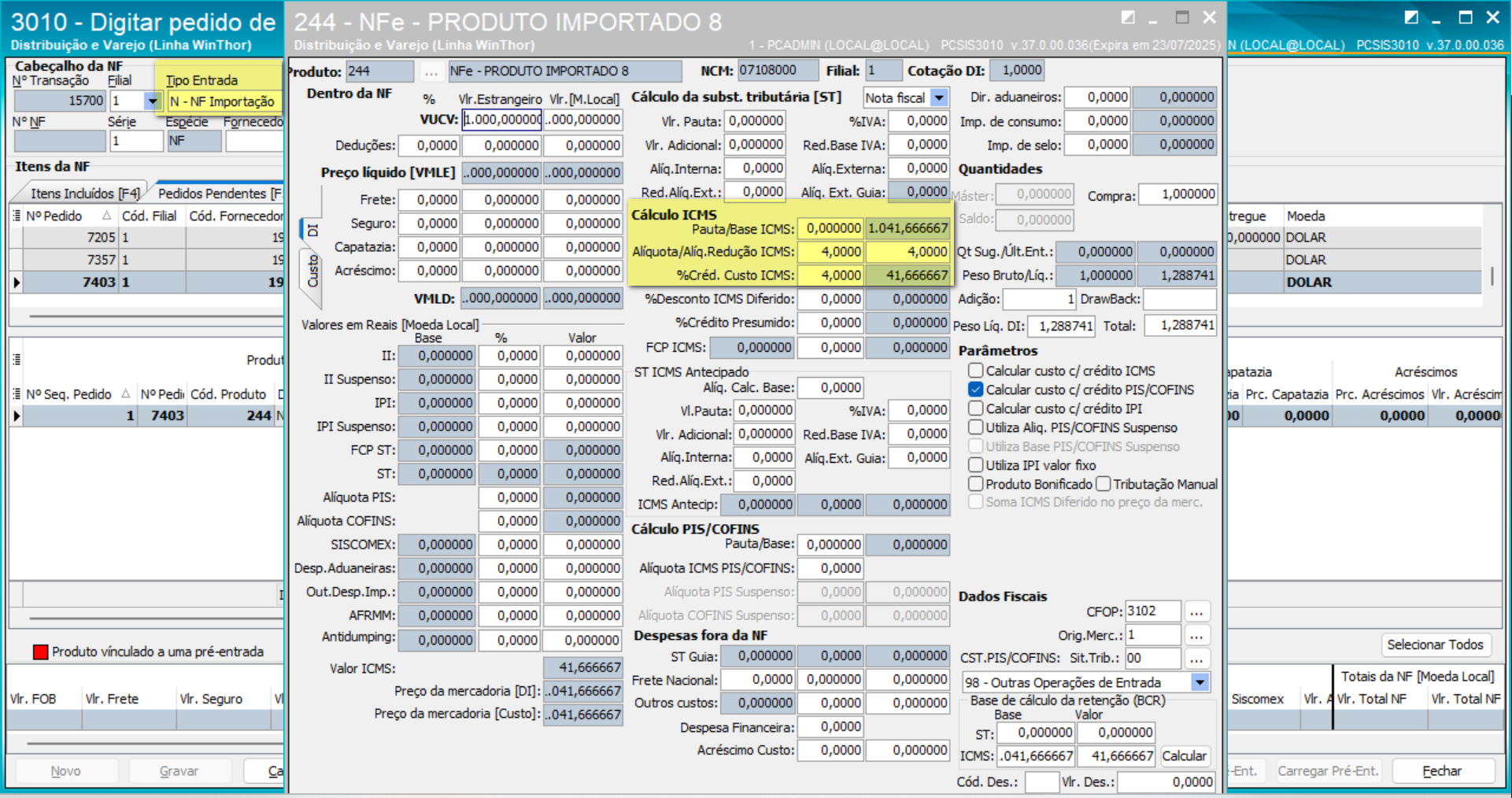Screen dimensions: 1512x798
Task: Open Sit.Trib. lookup ellipsis button
Action: click(1196, 658)
